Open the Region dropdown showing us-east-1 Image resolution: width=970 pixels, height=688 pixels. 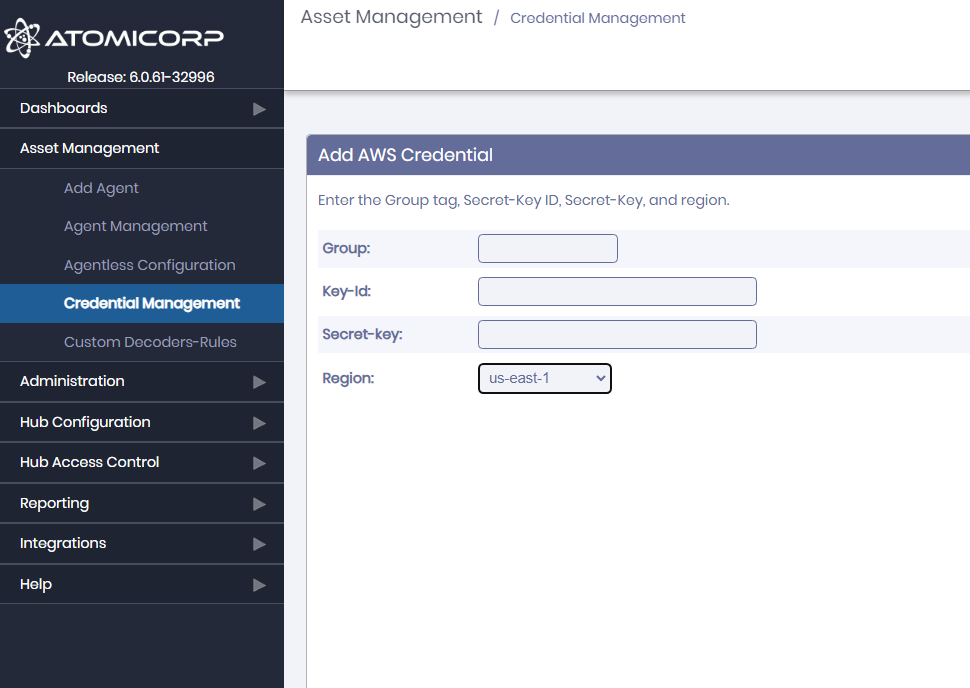tap(544, 379)
